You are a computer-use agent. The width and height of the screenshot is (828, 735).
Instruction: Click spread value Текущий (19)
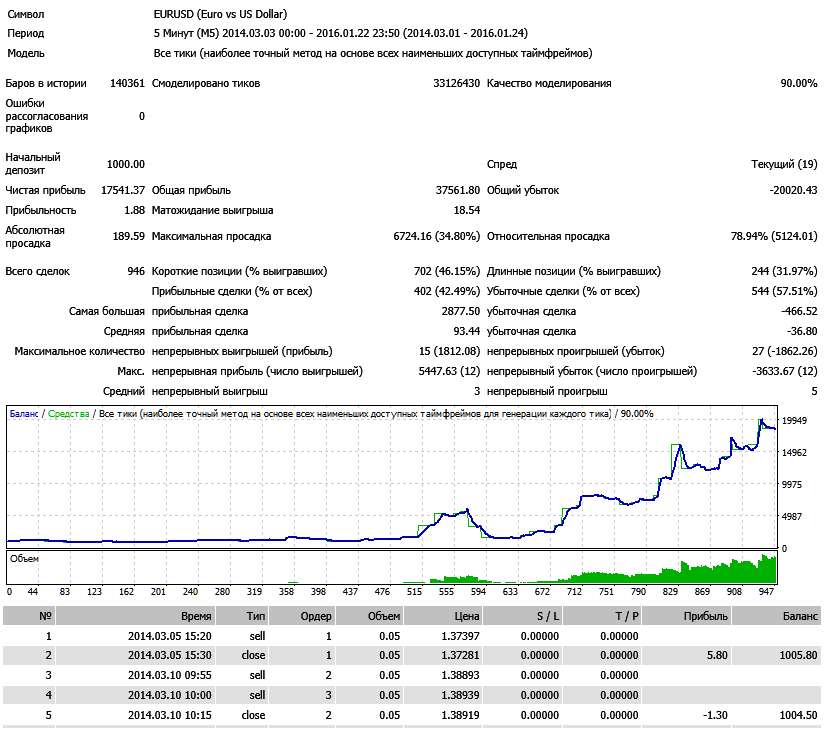[x=784, y=164]
